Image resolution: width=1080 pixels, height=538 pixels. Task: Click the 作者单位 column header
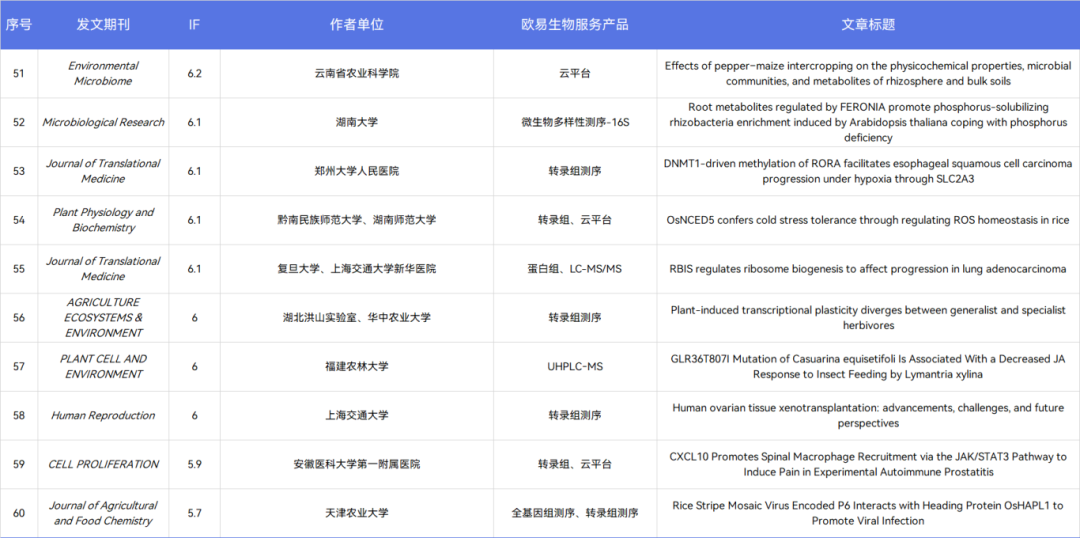357,25
